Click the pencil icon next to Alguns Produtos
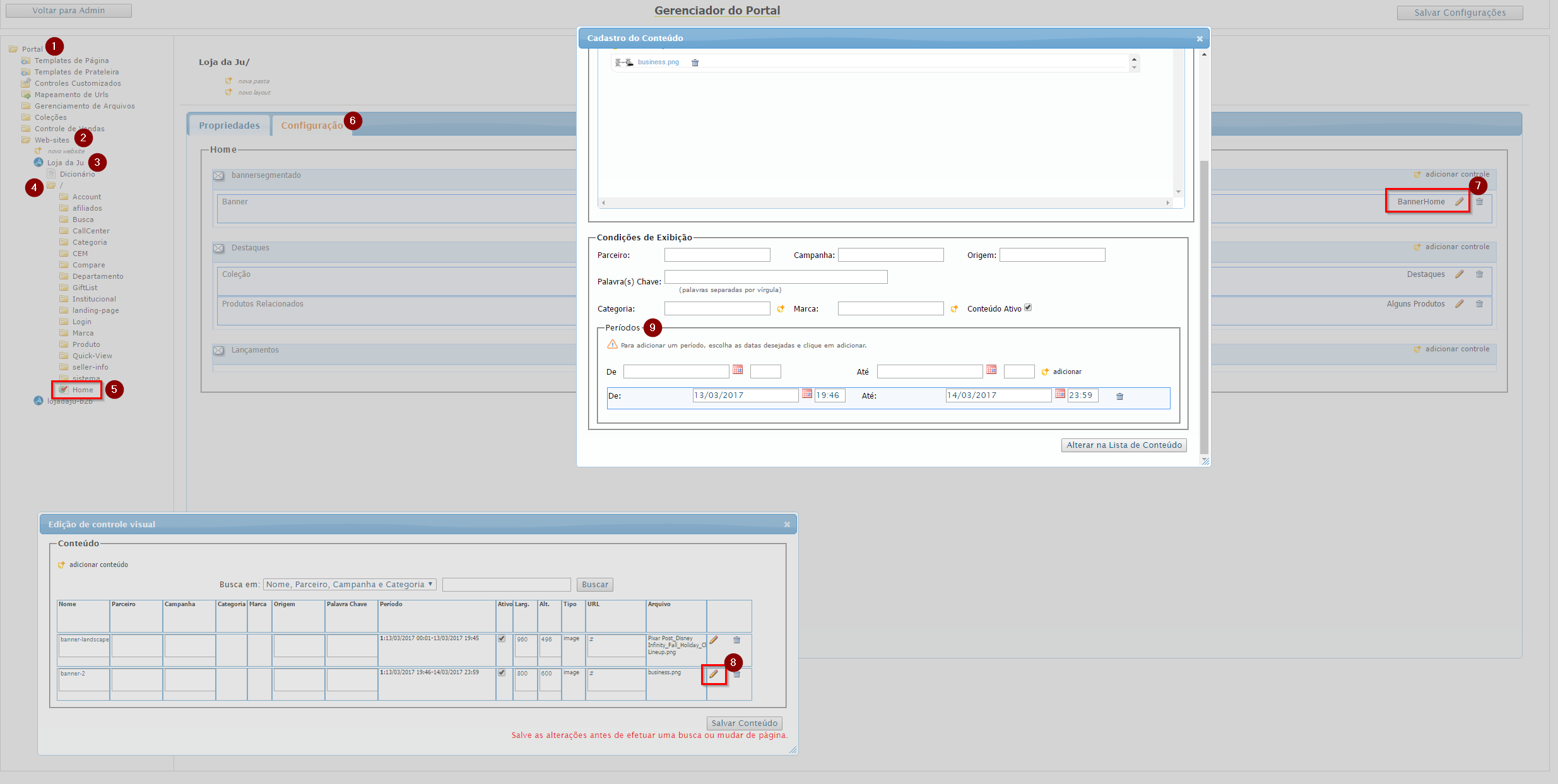This screenshot has height=784, width=1558. (x=1460, y=304)
